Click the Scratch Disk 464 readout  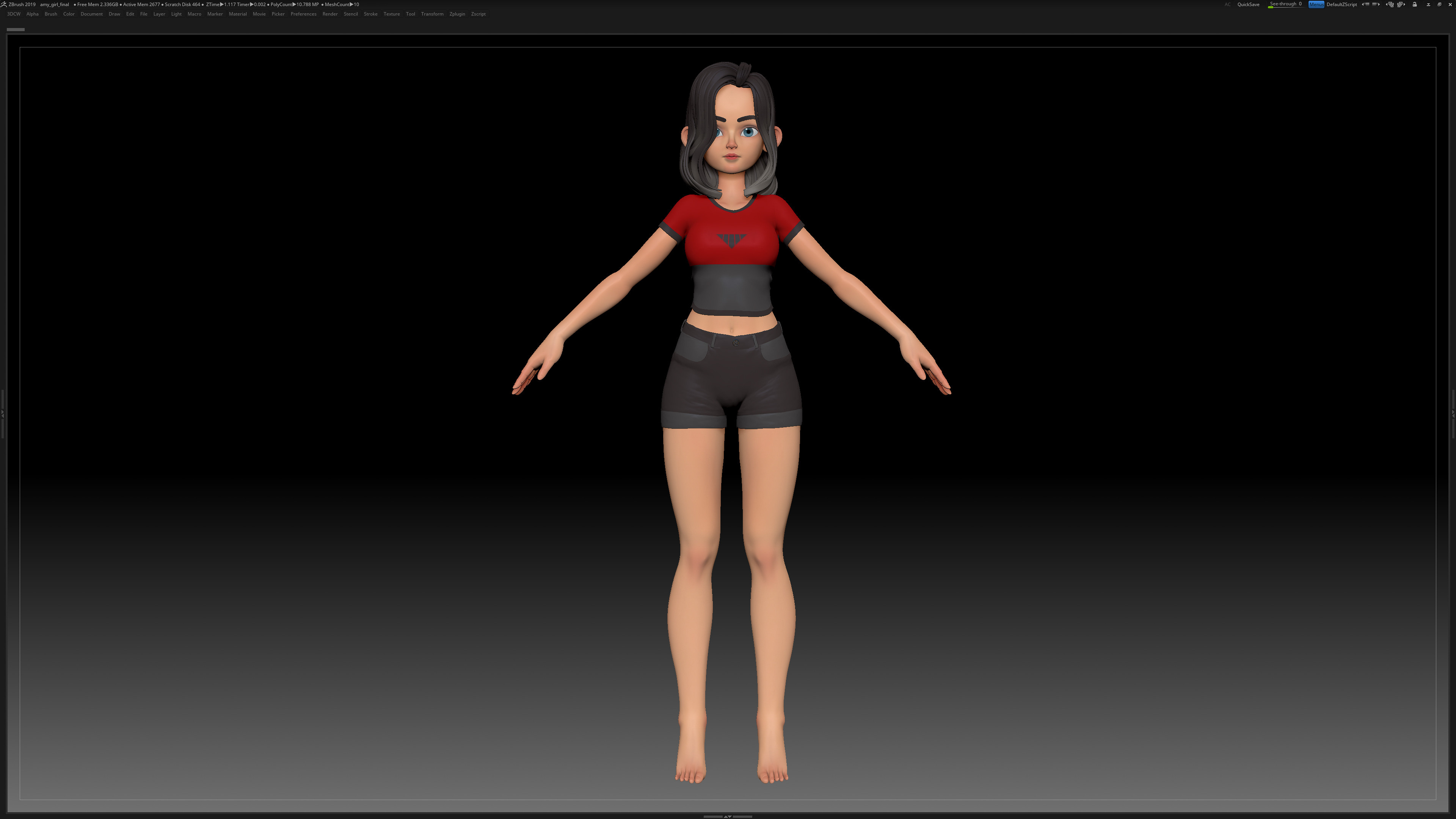182,5
